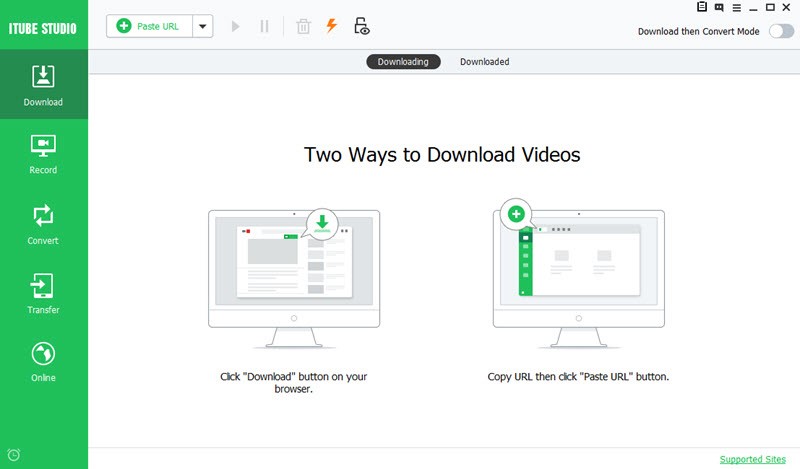Click the feedback chat icon in title bar
This screenshot has height=469, width=800.
point(719,8)
